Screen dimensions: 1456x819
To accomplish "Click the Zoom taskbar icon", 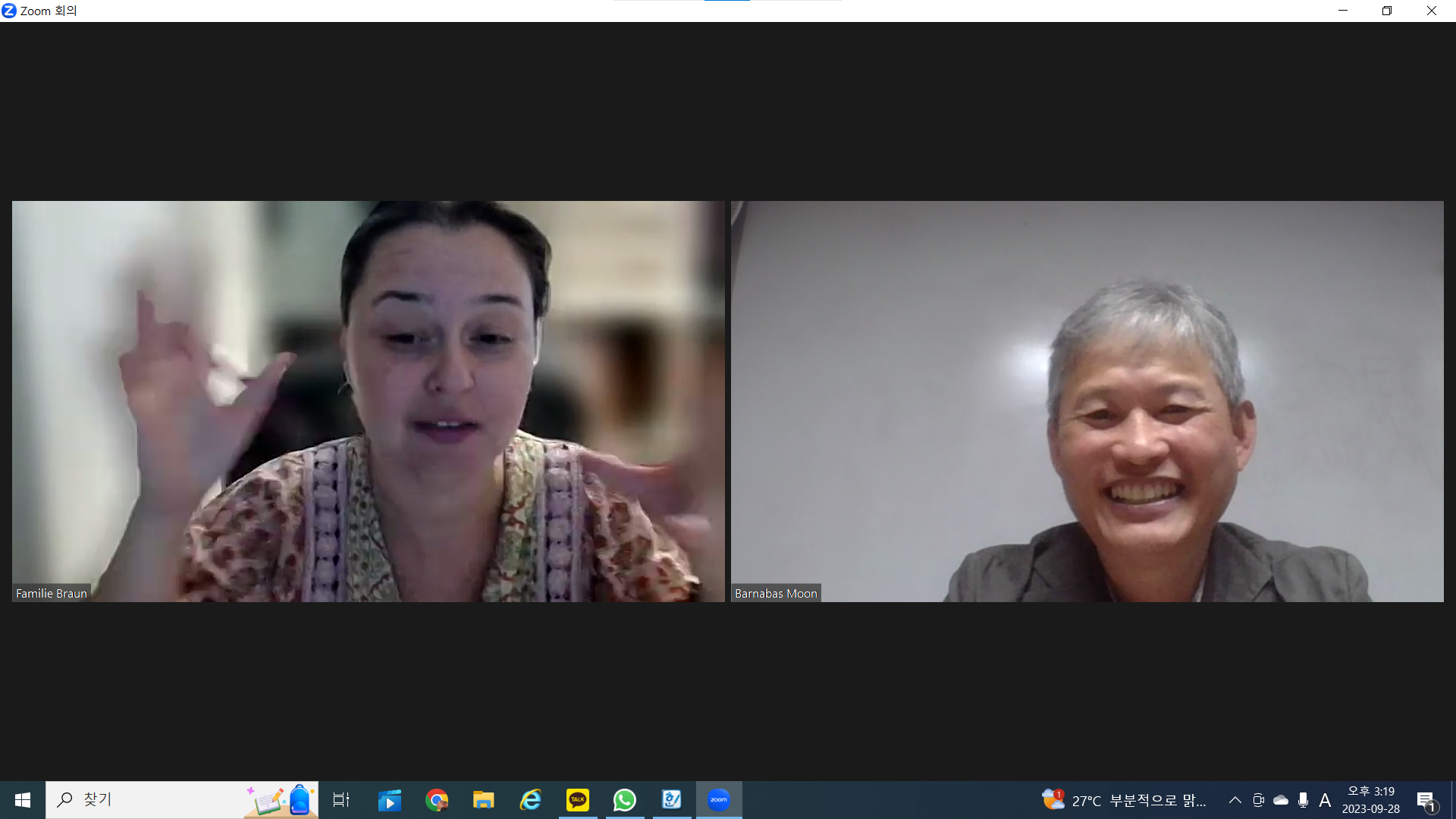I will [x=718, y=800].
